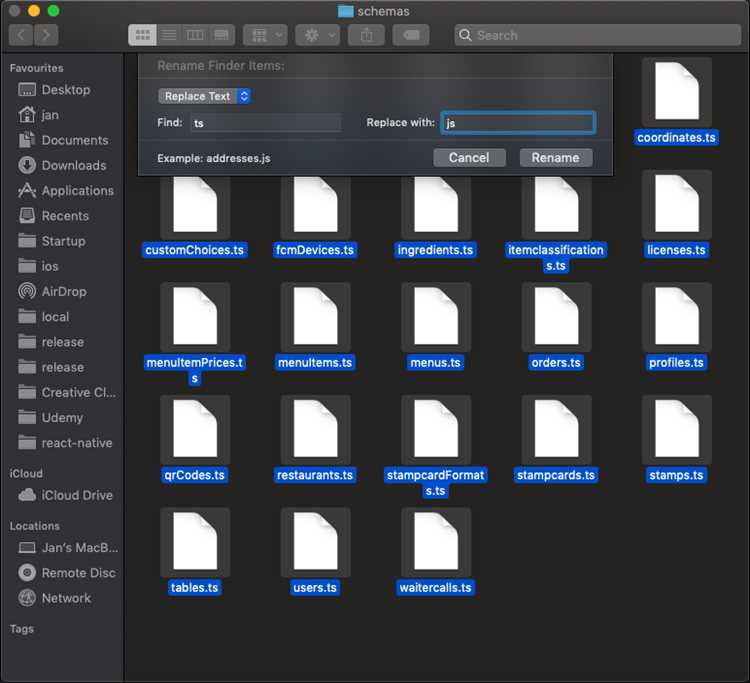This screenshot has height=683, width=750.
Task: Click the Search field
Action: (597, 35)
